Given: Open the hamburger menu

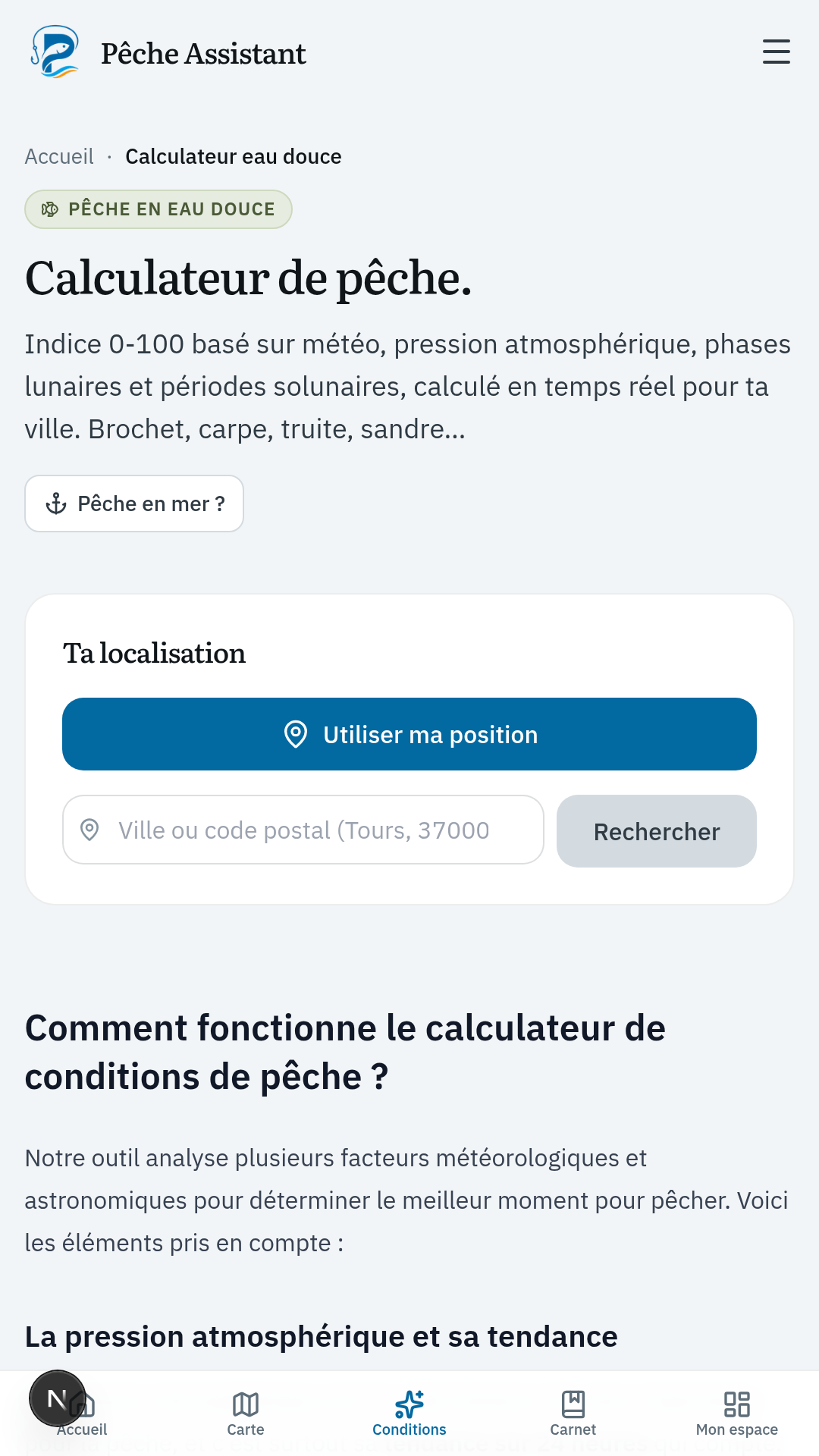Looking at the screenshot, I should [x=776, y=52].
